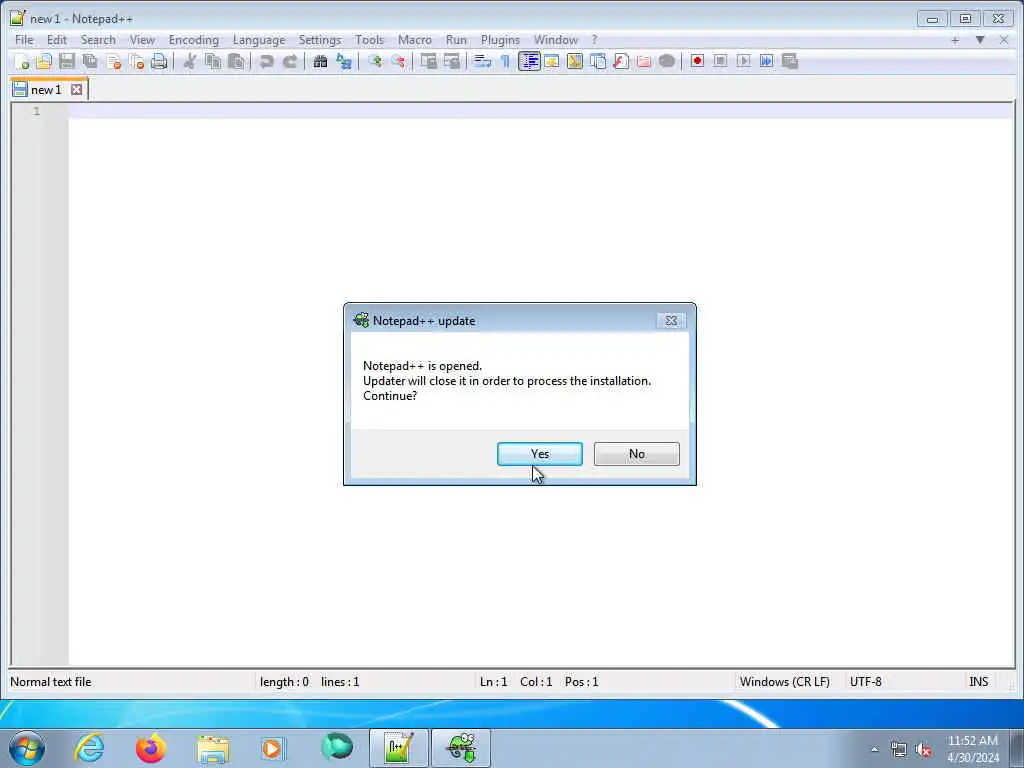The width and height of the screenshot is (1024, 768).
Task: Open the Run menu
Action: 456,40
